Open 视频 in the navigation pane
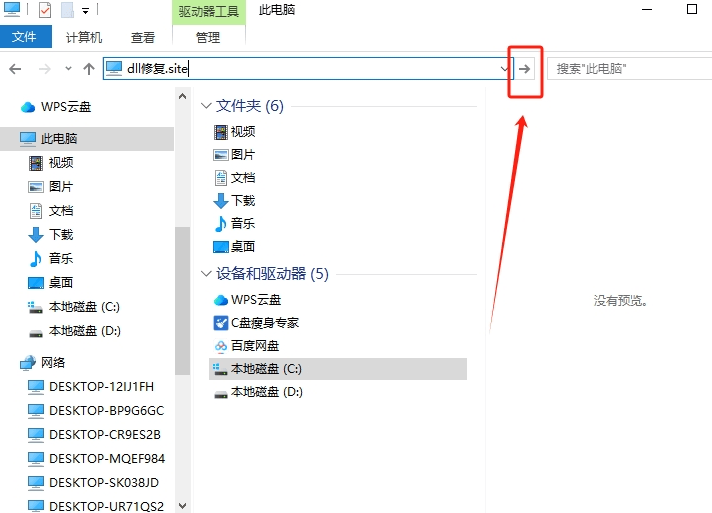Viewport: 712px width, 513px height. [61, 163]
